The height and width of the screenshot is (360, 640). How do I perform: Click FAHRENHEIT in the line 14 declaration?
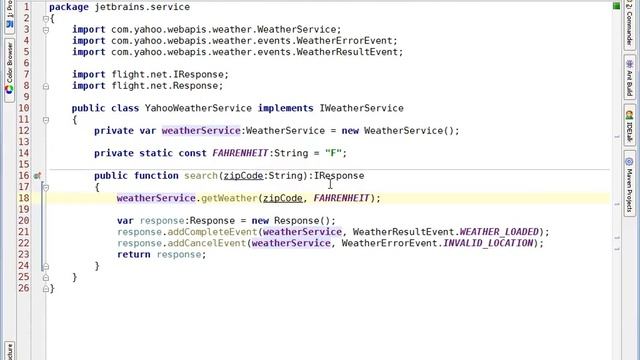pyautogui.click(x=240, y=153)
